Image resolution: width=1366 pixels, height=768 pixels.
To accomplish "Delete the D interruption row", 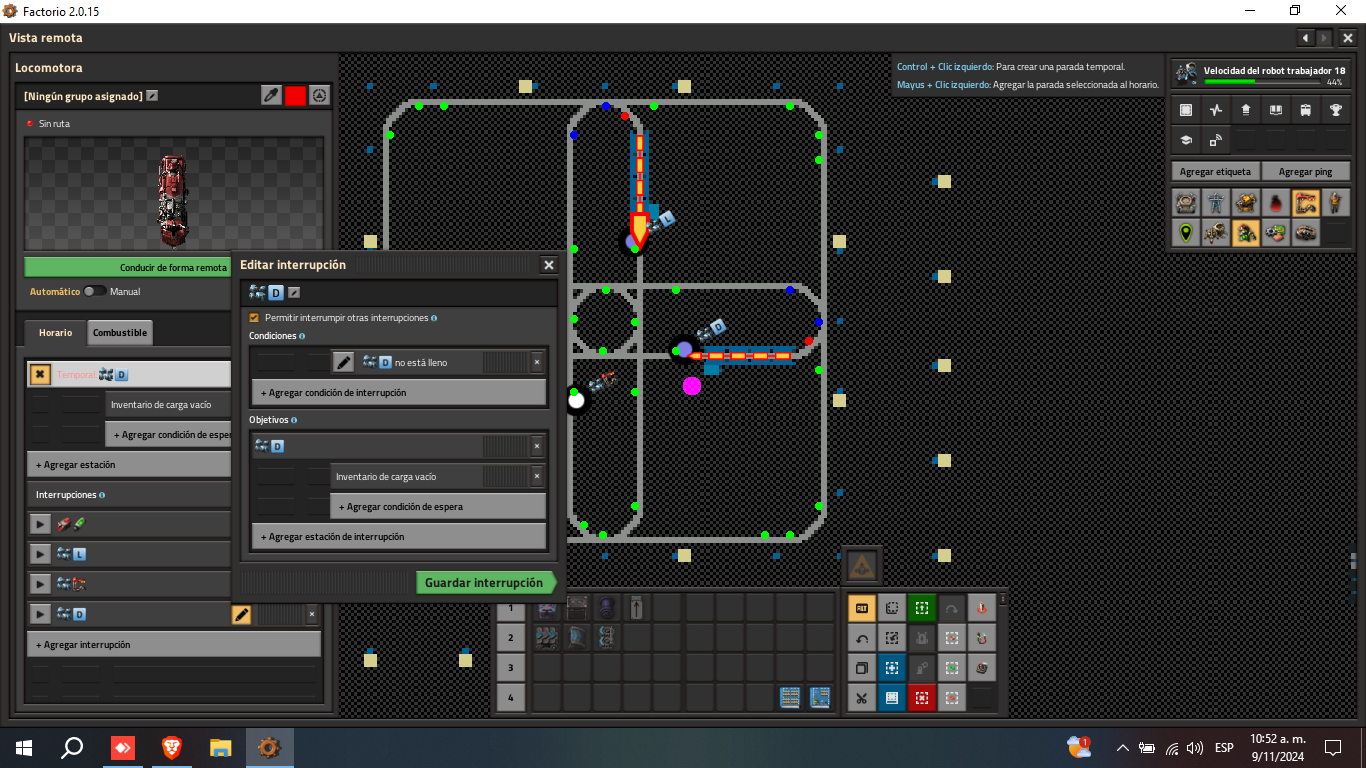I will click(x=312, y=615).
